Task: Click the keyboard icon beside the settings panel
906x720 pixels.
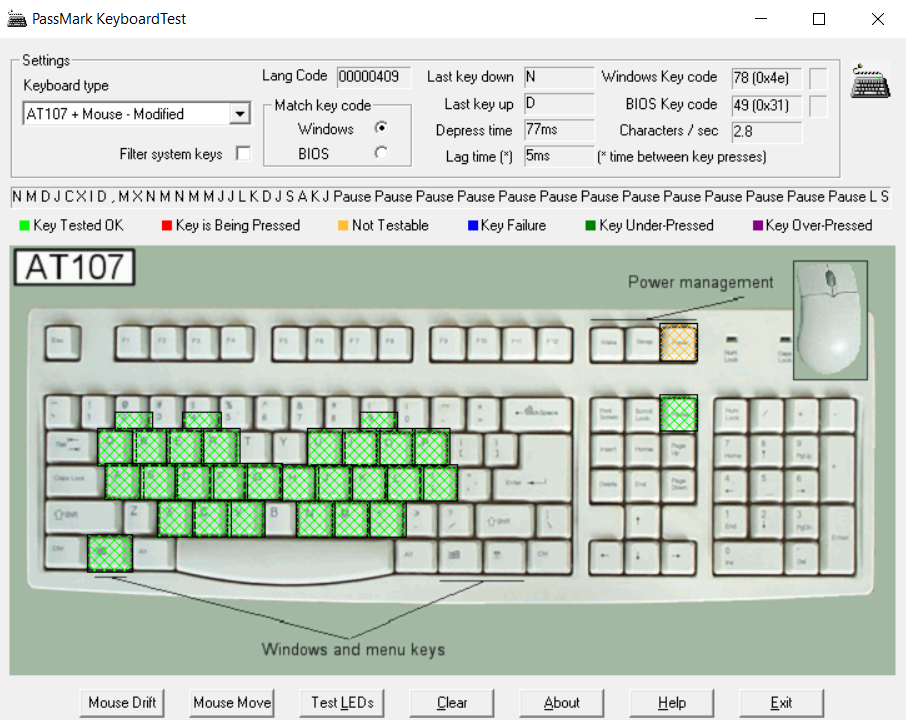Action: (870, 81)
